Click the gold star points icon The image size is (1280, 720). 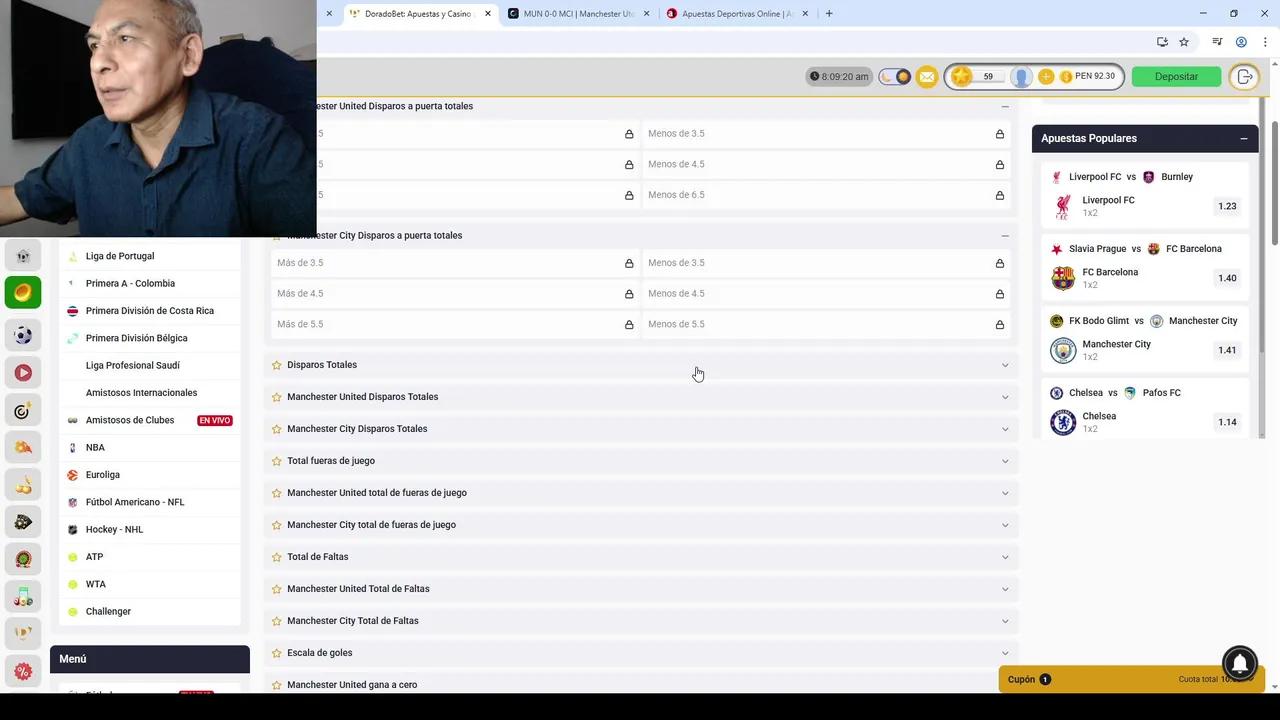click(x=961, y=77)
